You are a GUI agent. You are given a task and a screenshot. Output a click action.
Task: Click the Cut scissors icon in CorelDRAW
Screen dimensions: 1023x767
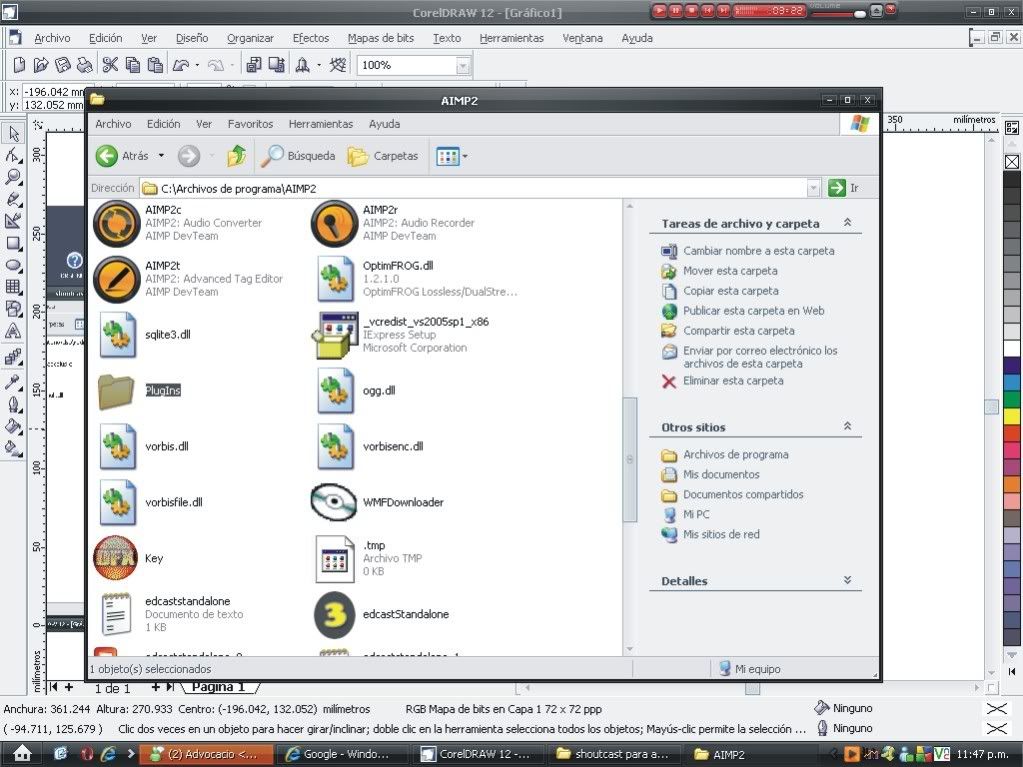click(x=110, y=65)
